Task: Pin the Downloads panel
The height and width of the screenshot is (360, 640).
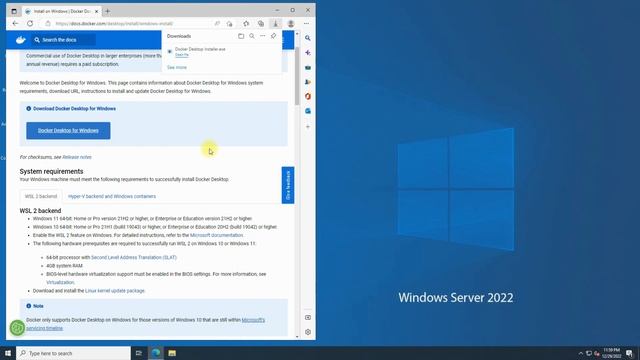Action: 273,36
